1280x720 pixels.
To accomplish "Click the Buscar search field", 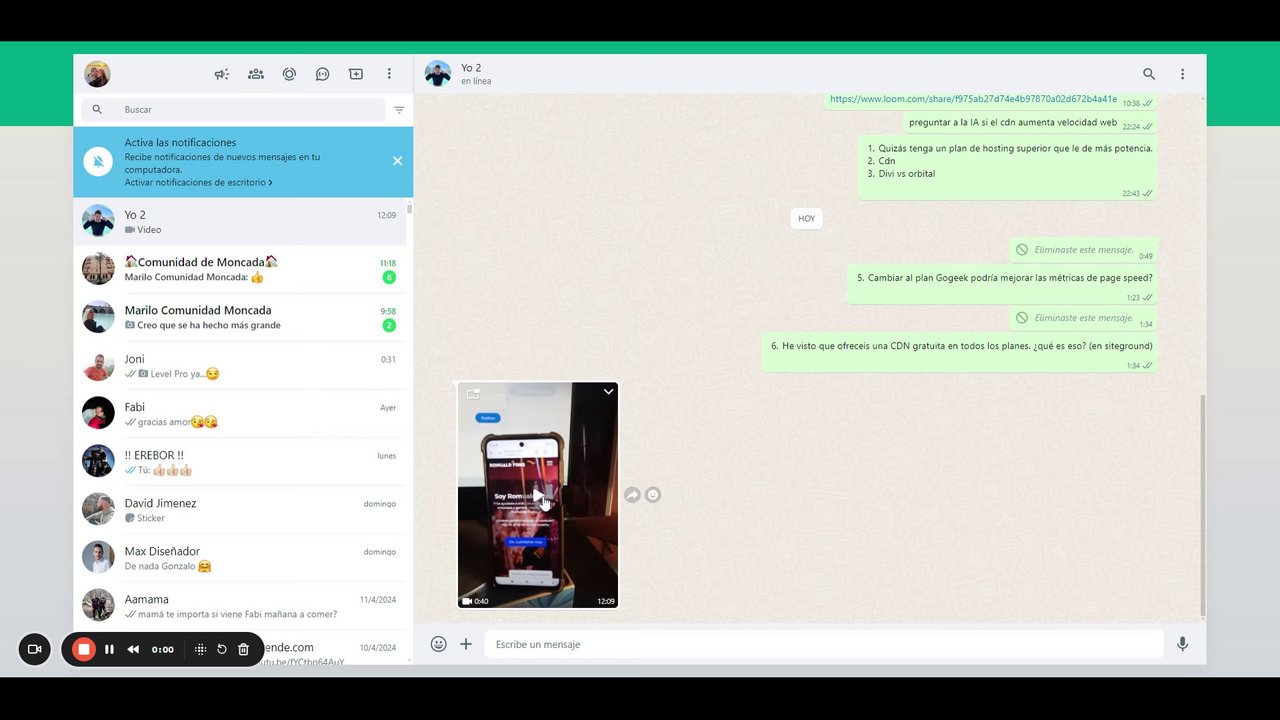I will [233, 110].
